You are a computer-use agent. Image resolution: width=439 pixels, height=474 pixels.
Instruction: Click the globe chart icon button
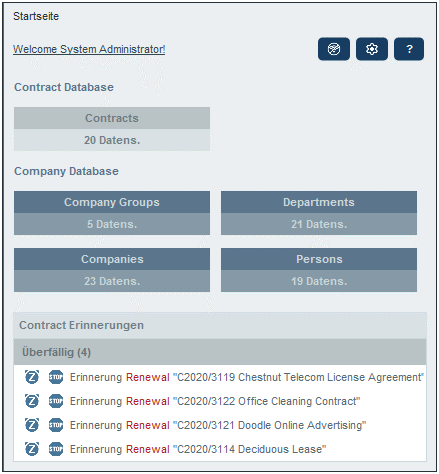(334, 49)
